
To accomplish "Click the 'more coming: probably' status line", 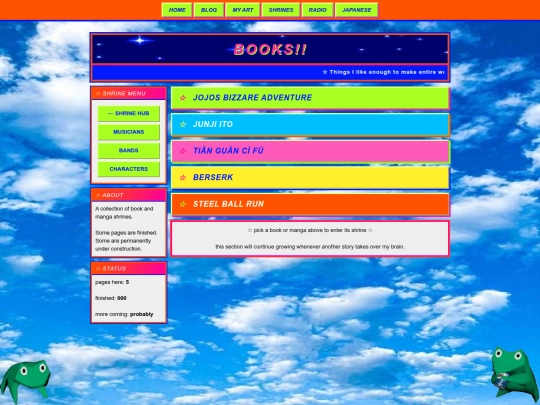I will pos(124,314).
